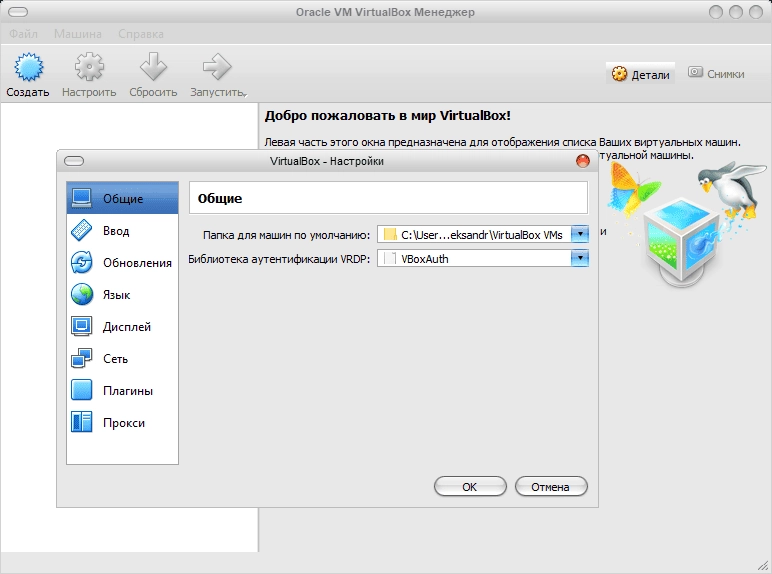
Task: Open the Общие settings category
Action: coord(122,198)
